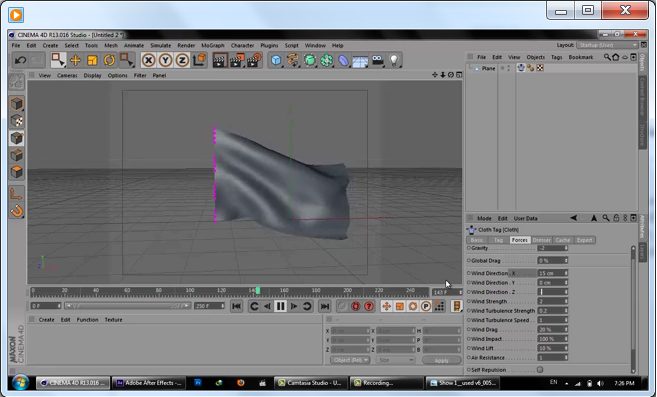Click attributes back arrow icon
Image resolution: width=657 pixels, height=397 pixels.
(573, 218)
